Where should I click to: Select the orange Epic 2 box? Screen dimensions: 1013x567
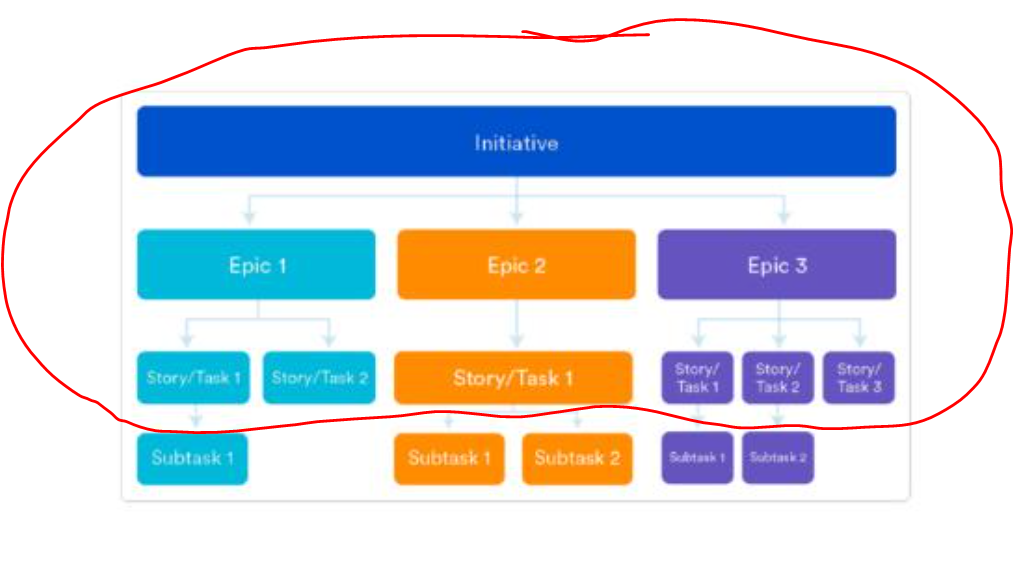[x=516, y=265]
